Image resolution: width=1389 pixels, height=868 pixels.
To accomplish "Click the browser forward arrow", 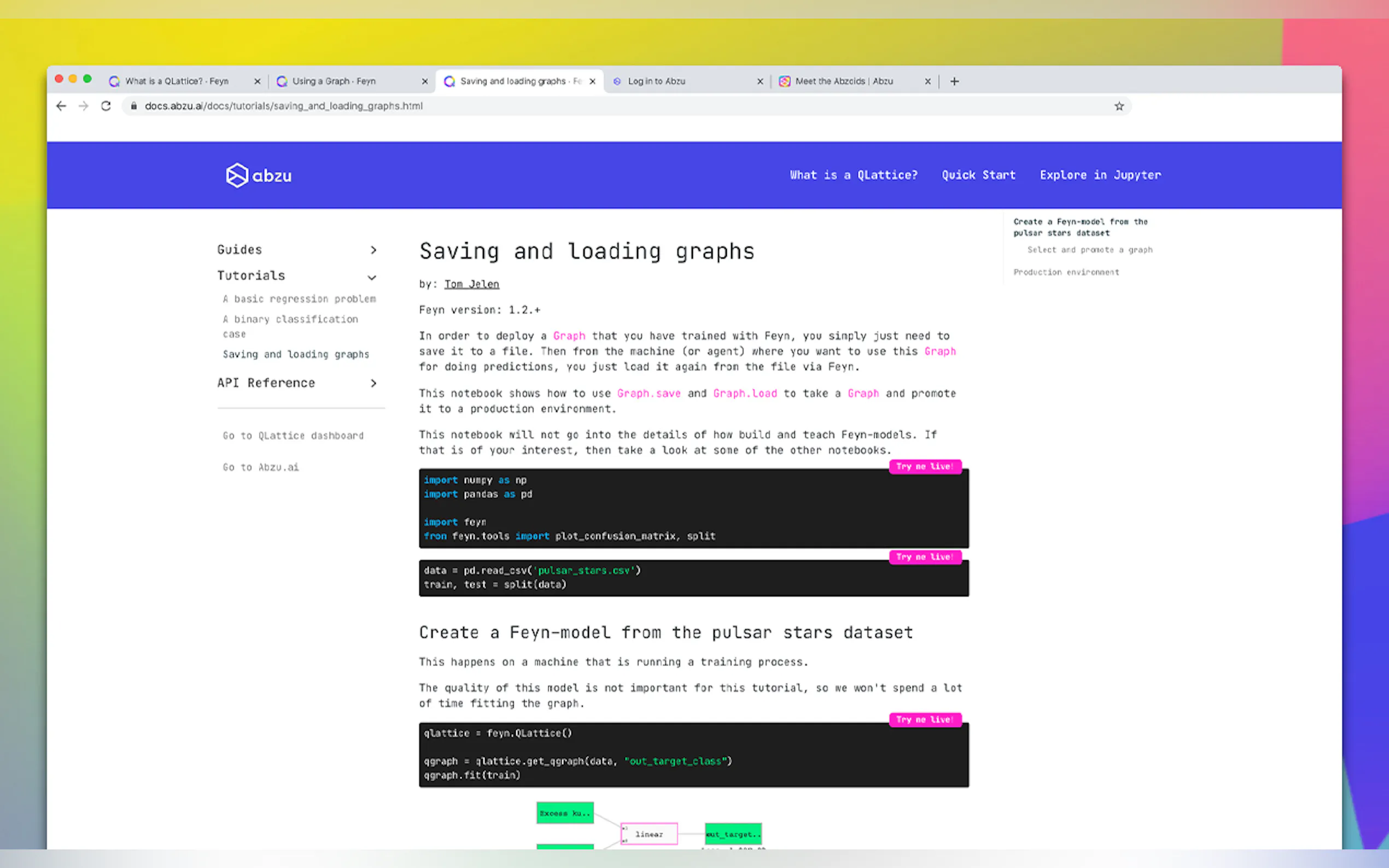I will 84,106.
